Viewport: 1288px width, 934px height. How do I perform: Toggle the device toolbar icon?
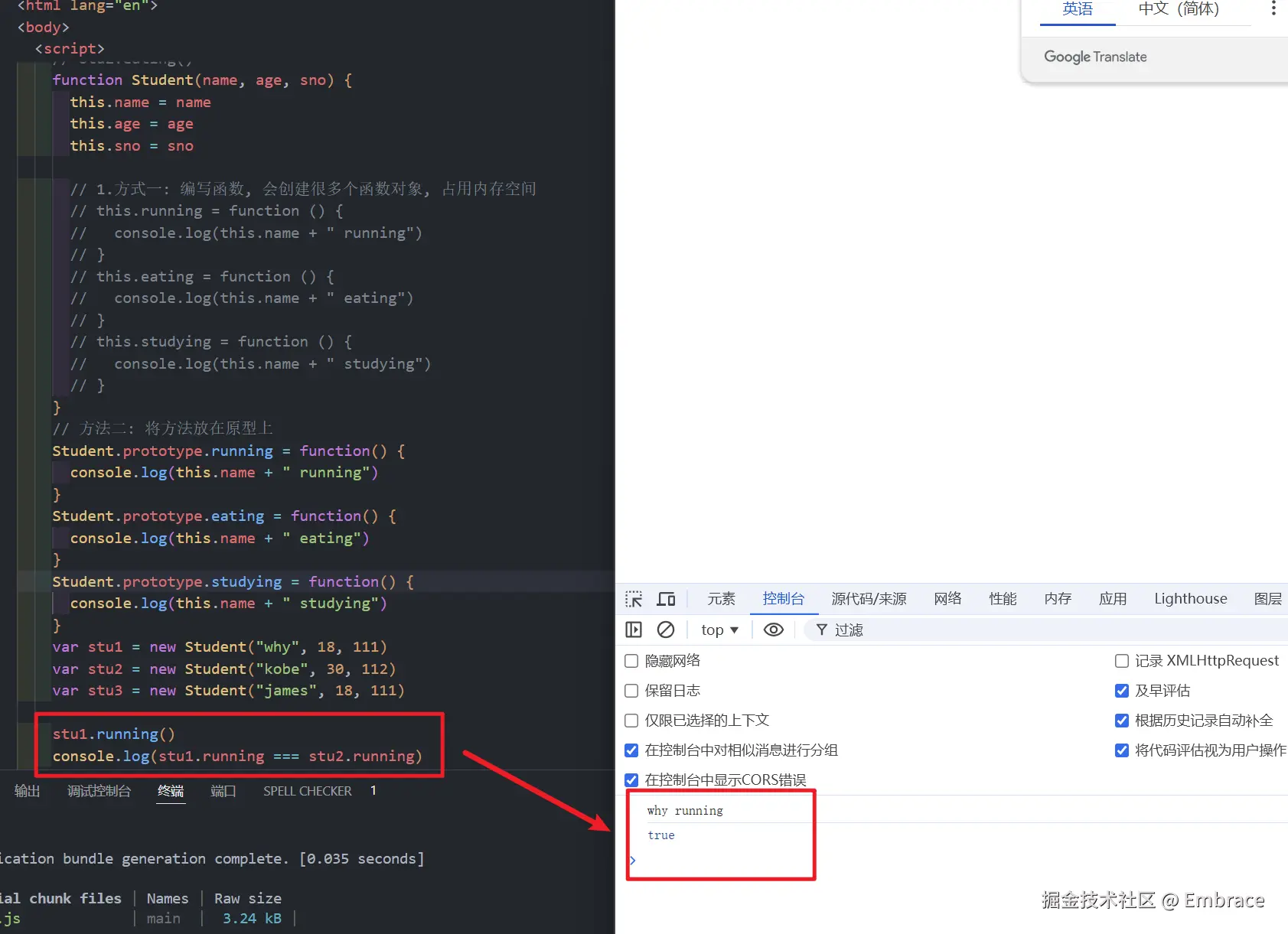pos(667,599)
